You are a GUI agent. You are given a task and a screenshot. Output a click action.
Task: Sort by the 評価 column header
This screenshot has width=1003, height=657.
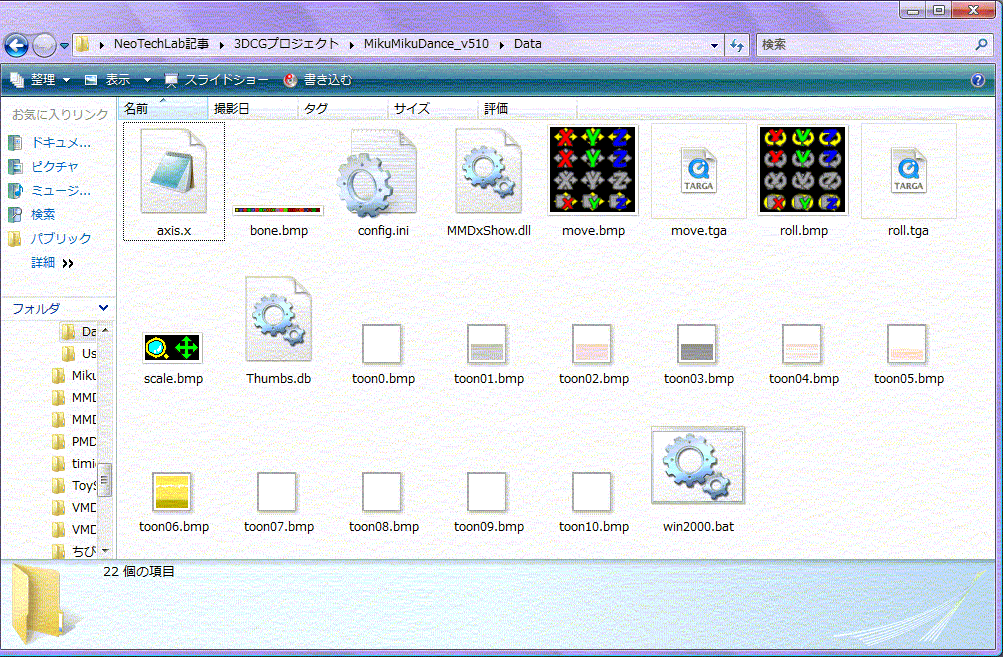(x=527, y=109)
